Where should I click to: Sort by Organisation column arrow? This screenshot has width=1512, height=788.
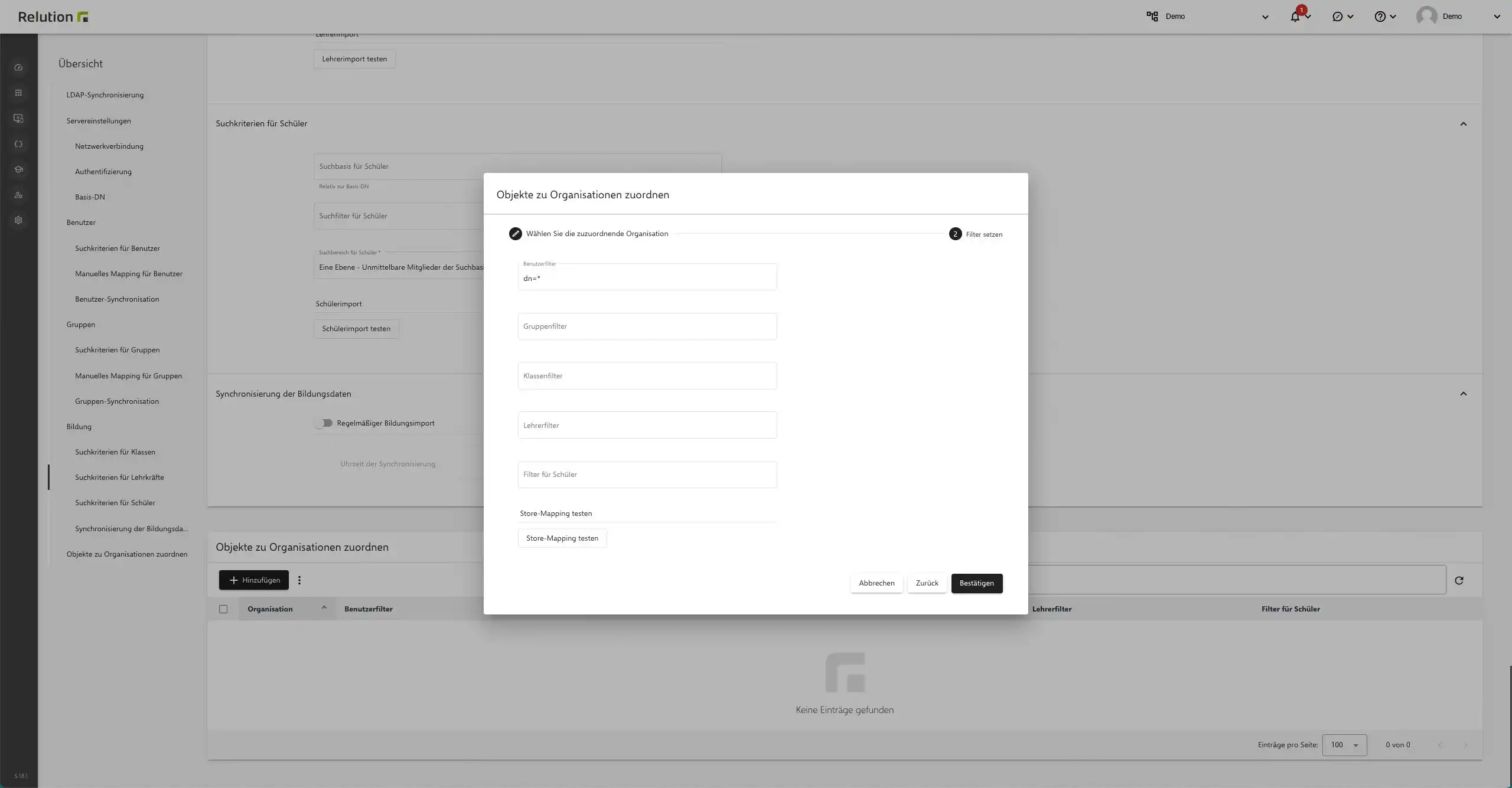point(324,608)
